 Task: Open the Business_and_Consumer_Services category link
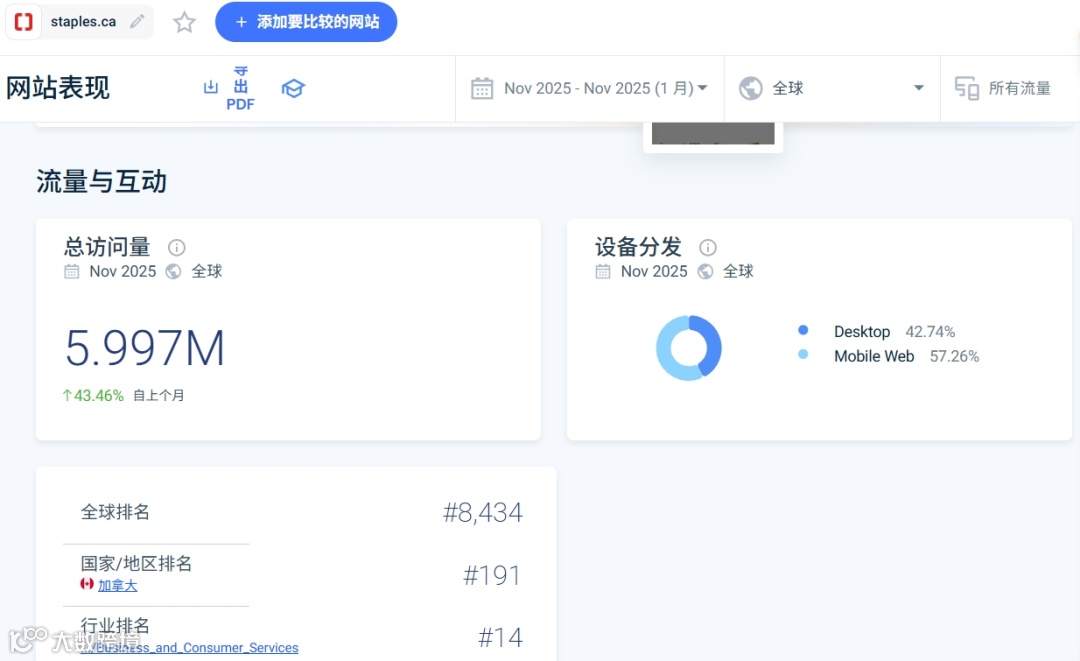click(189, 648)
